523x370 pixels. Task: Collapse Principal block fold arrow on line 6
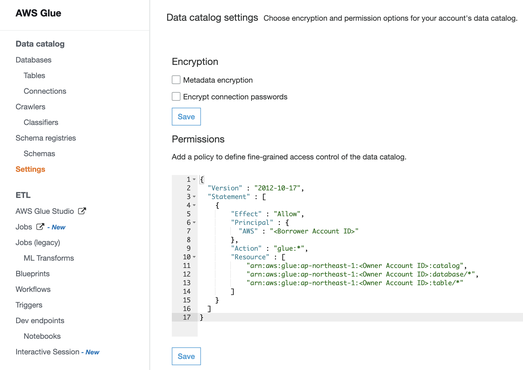point(194,223)
